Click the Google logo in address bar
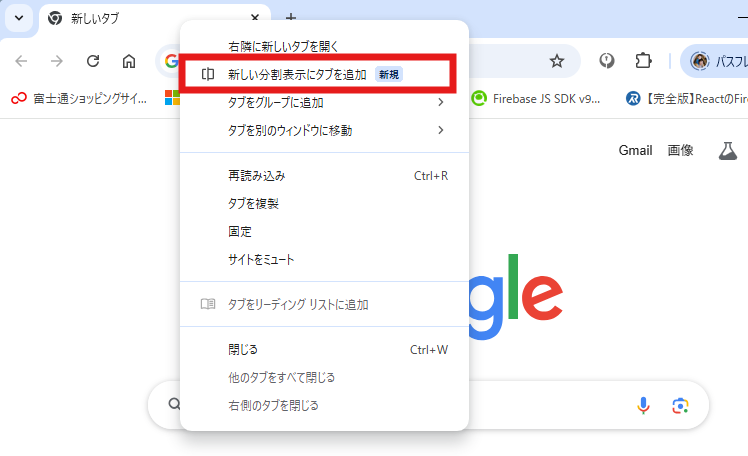The width and height of the screenshot is (748, 456). [x=171, y=61]
